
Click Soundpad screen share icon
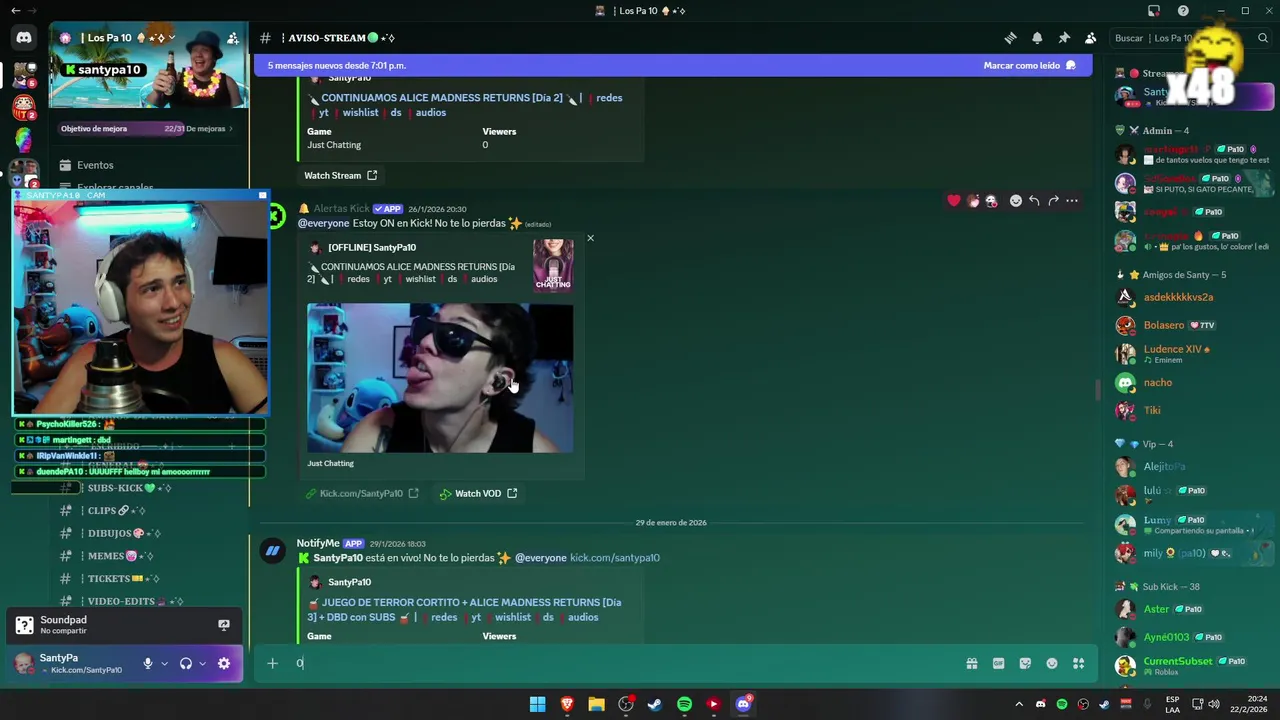pyautogui.click(x=224, y=625)
